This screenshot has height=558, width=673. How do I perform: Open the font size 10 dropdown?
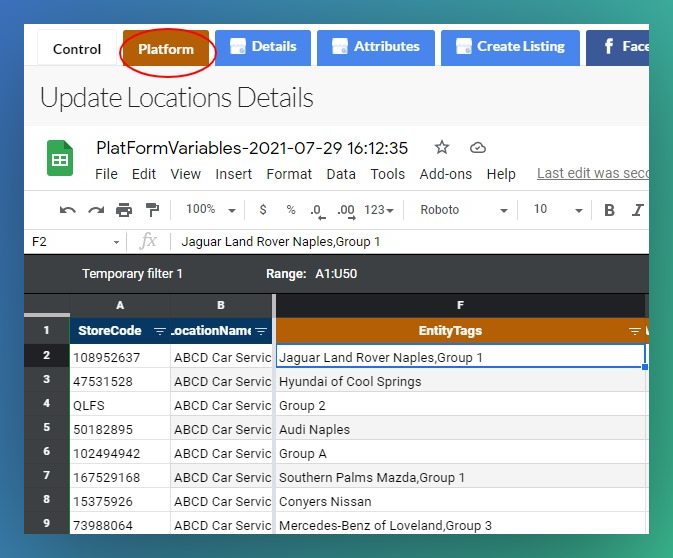(558, 210)
